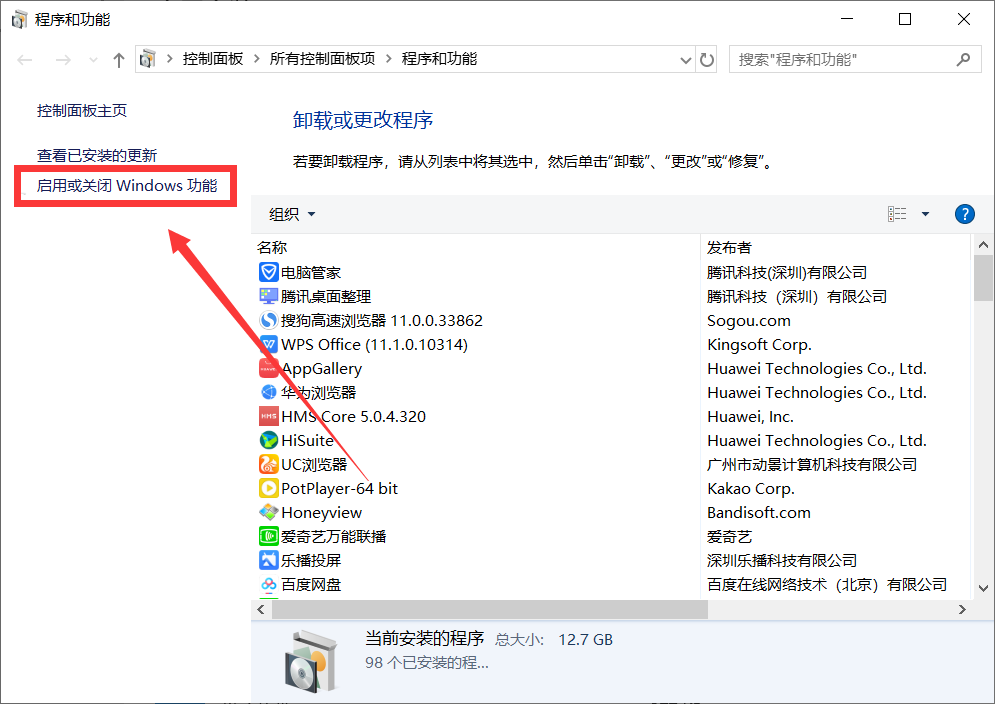
Task: Click publisher 深圳乐播科技有限公司 cell
Action: pos(782,561)
